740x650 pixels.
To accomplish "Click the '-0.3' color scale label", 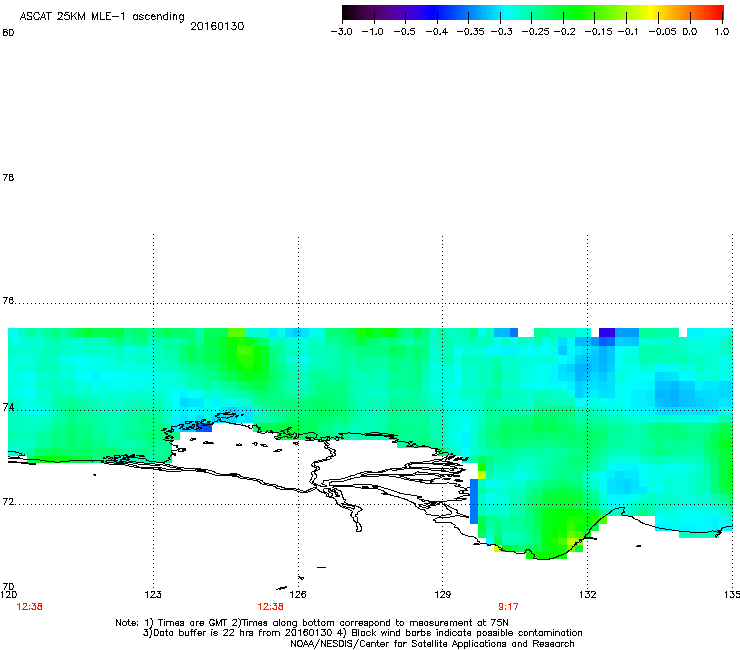I will (x=502, y=32).
